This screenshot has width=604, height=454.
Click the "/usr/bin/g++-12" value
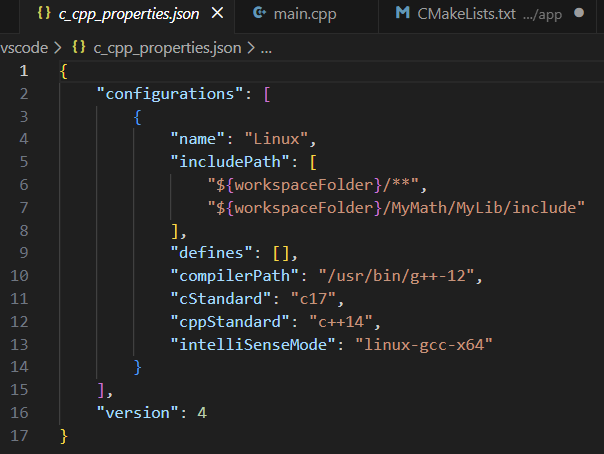click(x=396, y=276)
